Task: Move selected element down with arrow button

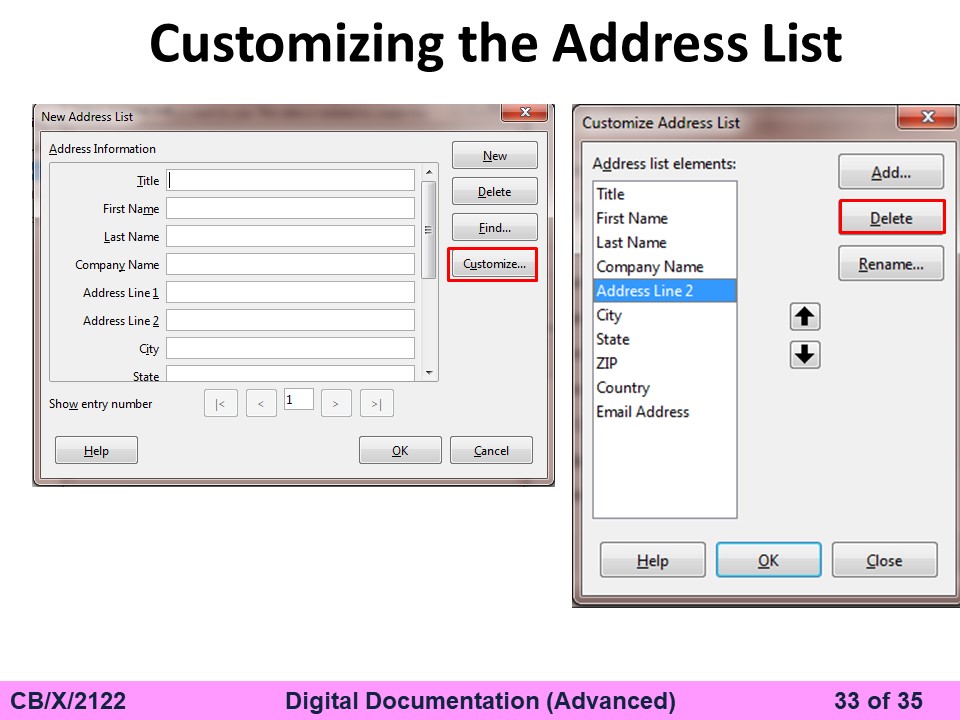Action: (x=804, y=354)
